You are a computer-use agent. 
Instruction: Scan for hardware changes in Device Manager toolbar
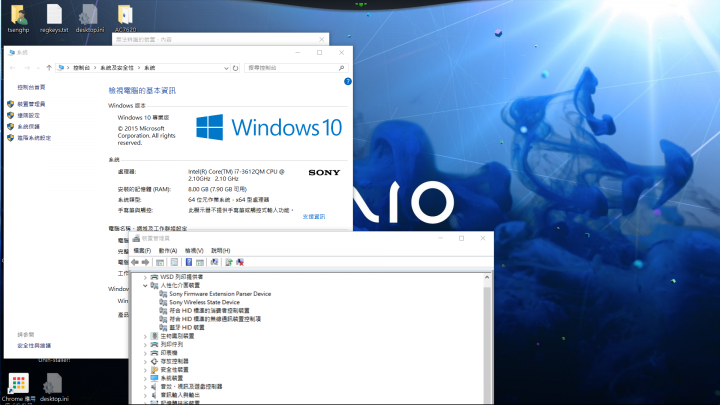pos(214,262)
